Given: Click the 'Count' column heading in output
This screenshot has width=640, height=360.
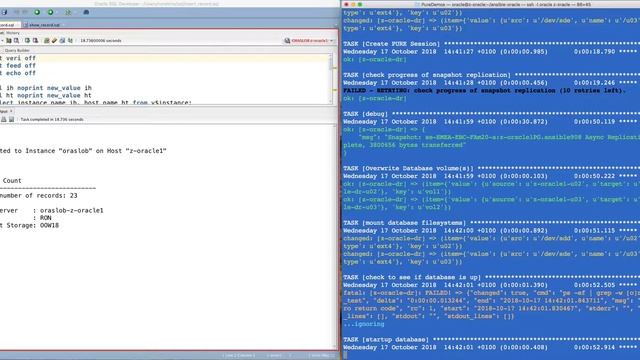Looking at the screenshot, I should point(12,180).
